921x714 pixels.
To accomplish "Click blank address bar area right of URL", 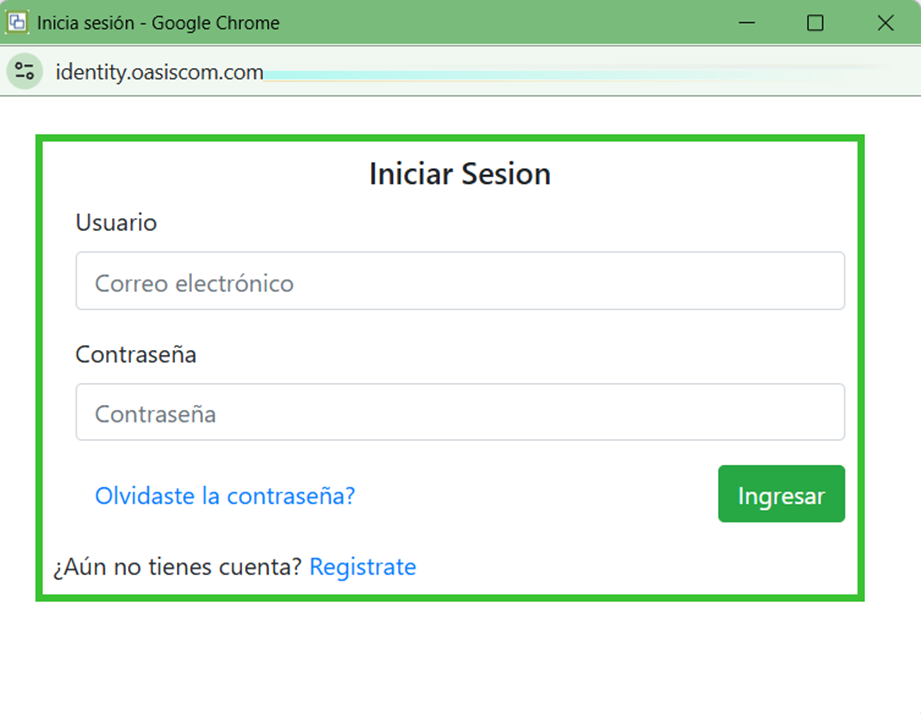I will coord(600,72).
